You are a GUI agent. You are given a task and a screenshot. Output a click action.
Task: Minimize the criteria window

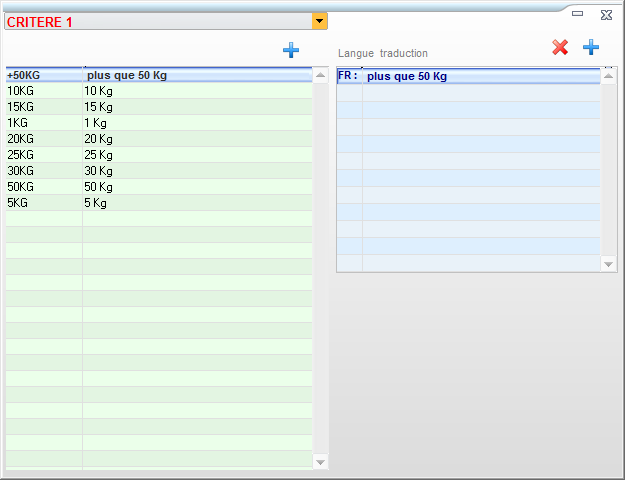[578, 14]
